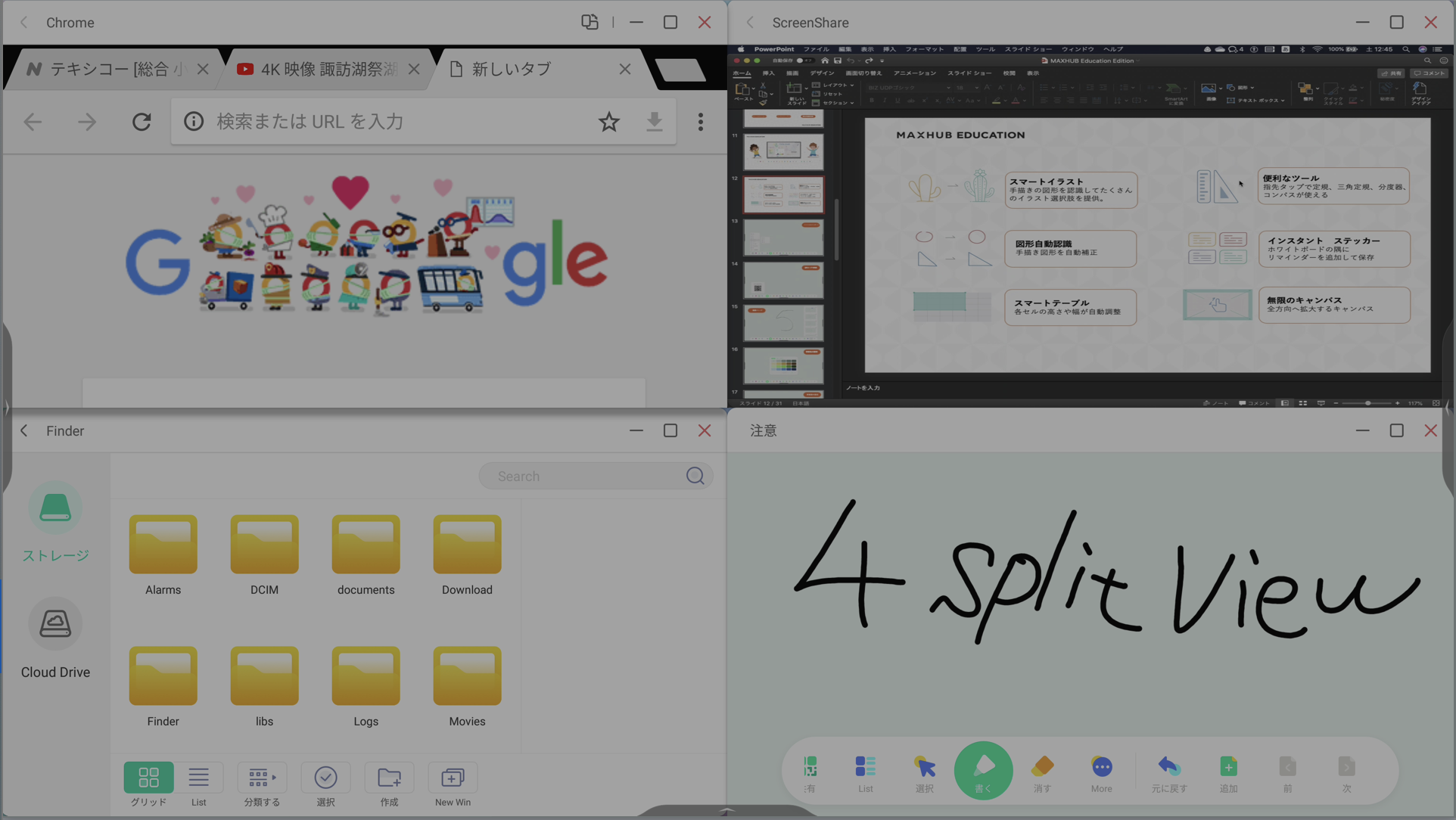1456x820 pixels.
Task: Select slide 11 thumbnail in PowerPoint
Action: click(x=783, y=151)
